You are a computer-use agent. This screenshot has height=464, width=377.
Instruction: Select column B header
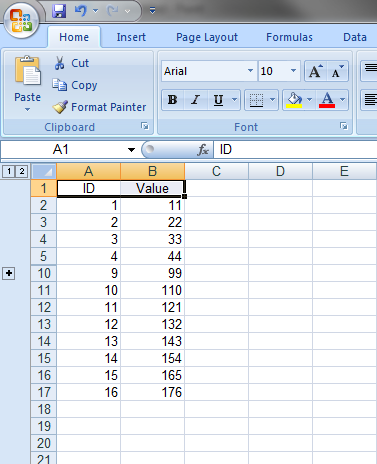(x=152, y=171)
